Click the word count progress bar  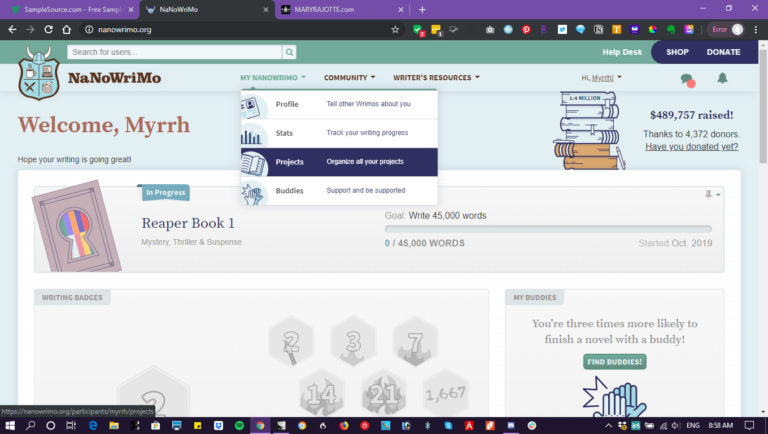point(548,229)
